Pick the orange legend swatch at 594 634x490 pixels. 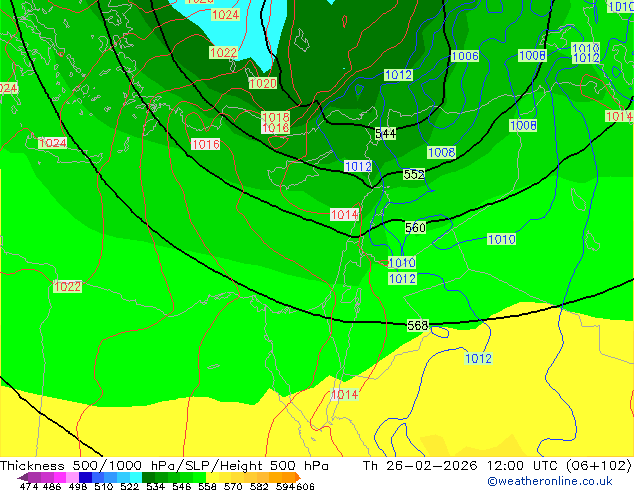pos(289,477)
